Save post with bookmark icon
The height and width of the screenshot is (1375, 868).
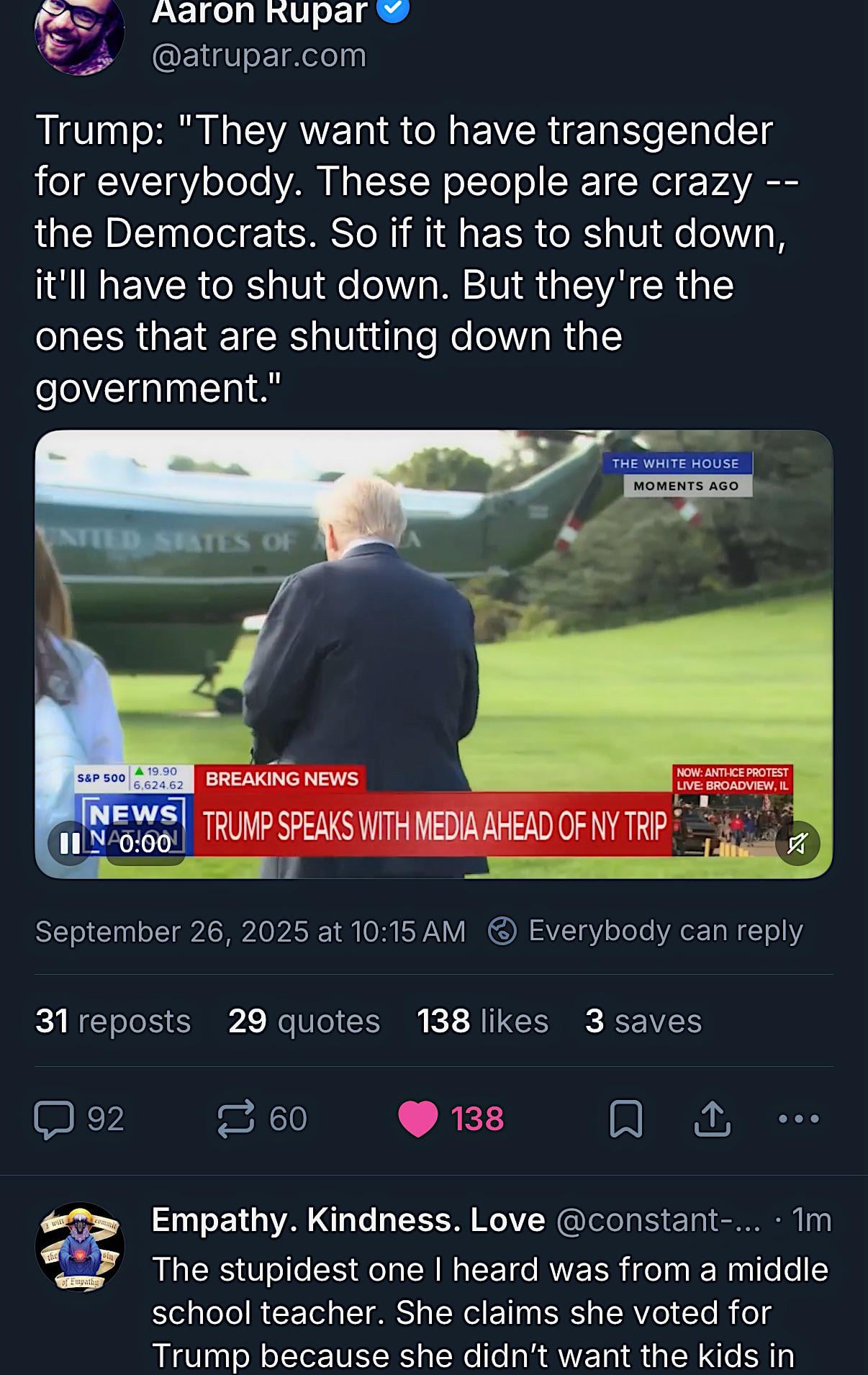(x=625, y=1119)
